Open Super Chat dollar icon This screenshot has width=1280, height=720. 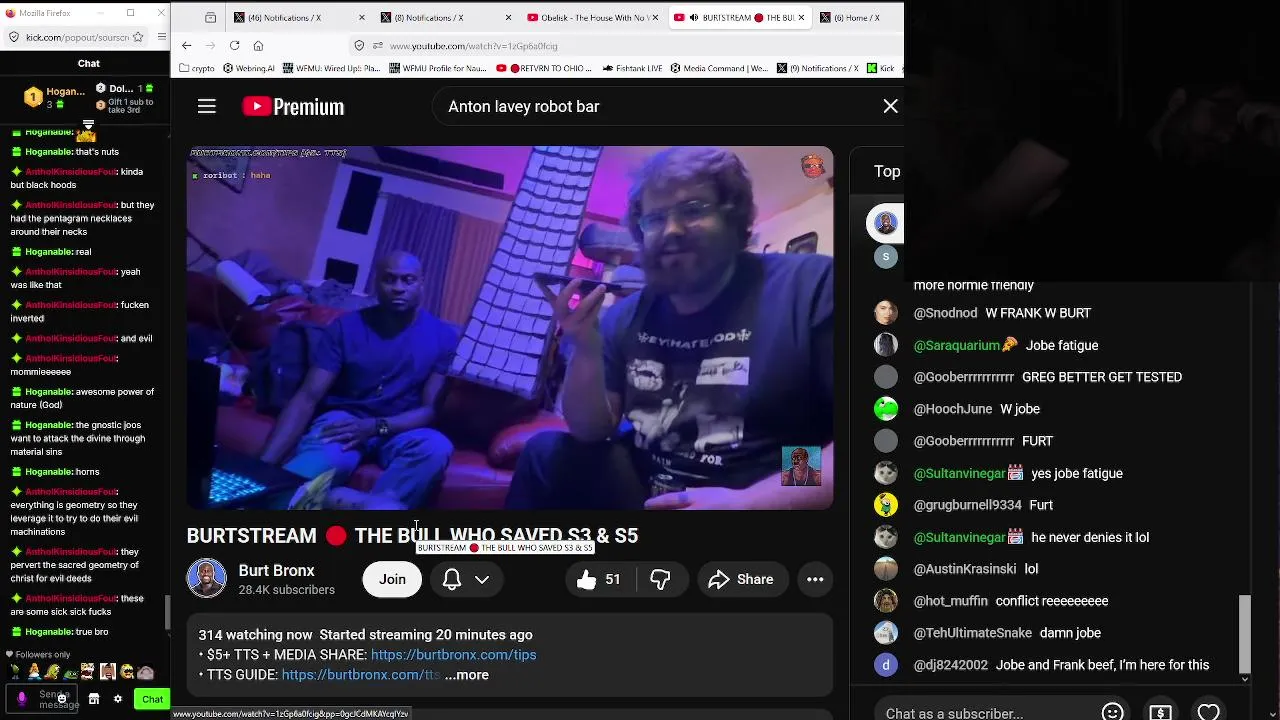(1160, 712)
